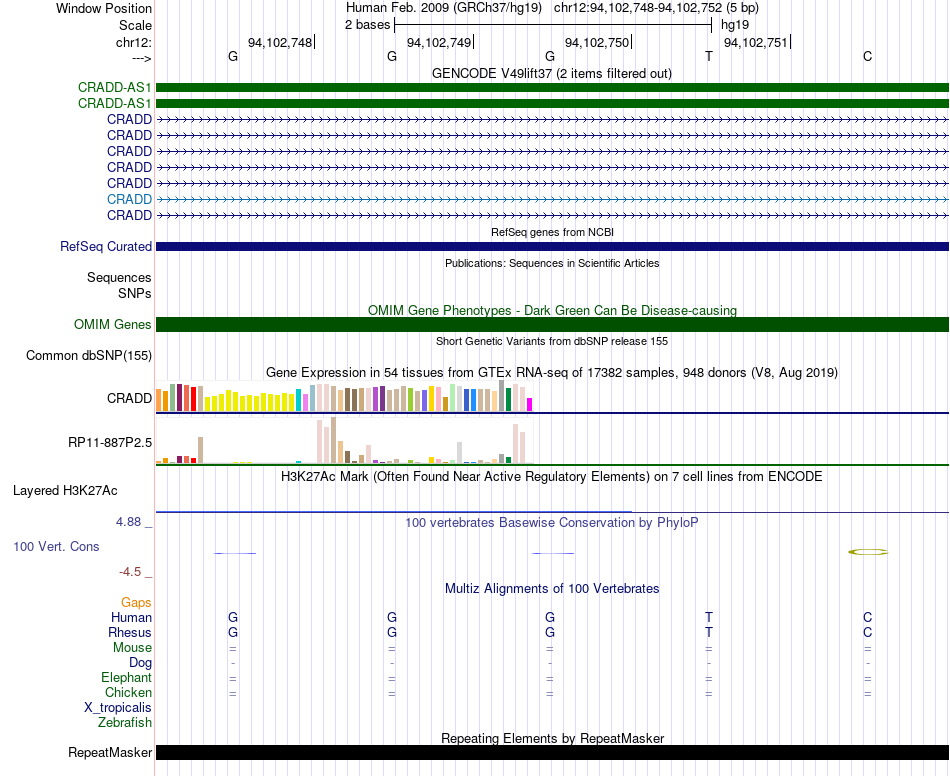Click the dark blue RefSeq Curated bar
This screenshot has height=776, width=950.
pyautogui.click(x=552, y=247)
